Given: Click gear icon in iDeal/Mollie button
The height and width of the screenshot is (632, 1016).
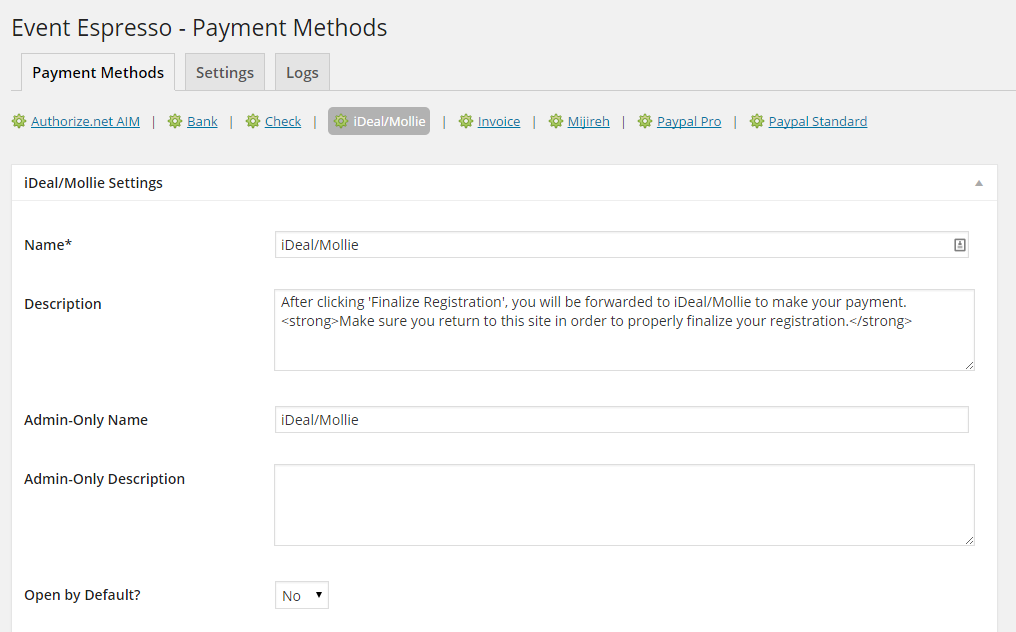Looking at the screenshot, I should click(x=341, y=121).
